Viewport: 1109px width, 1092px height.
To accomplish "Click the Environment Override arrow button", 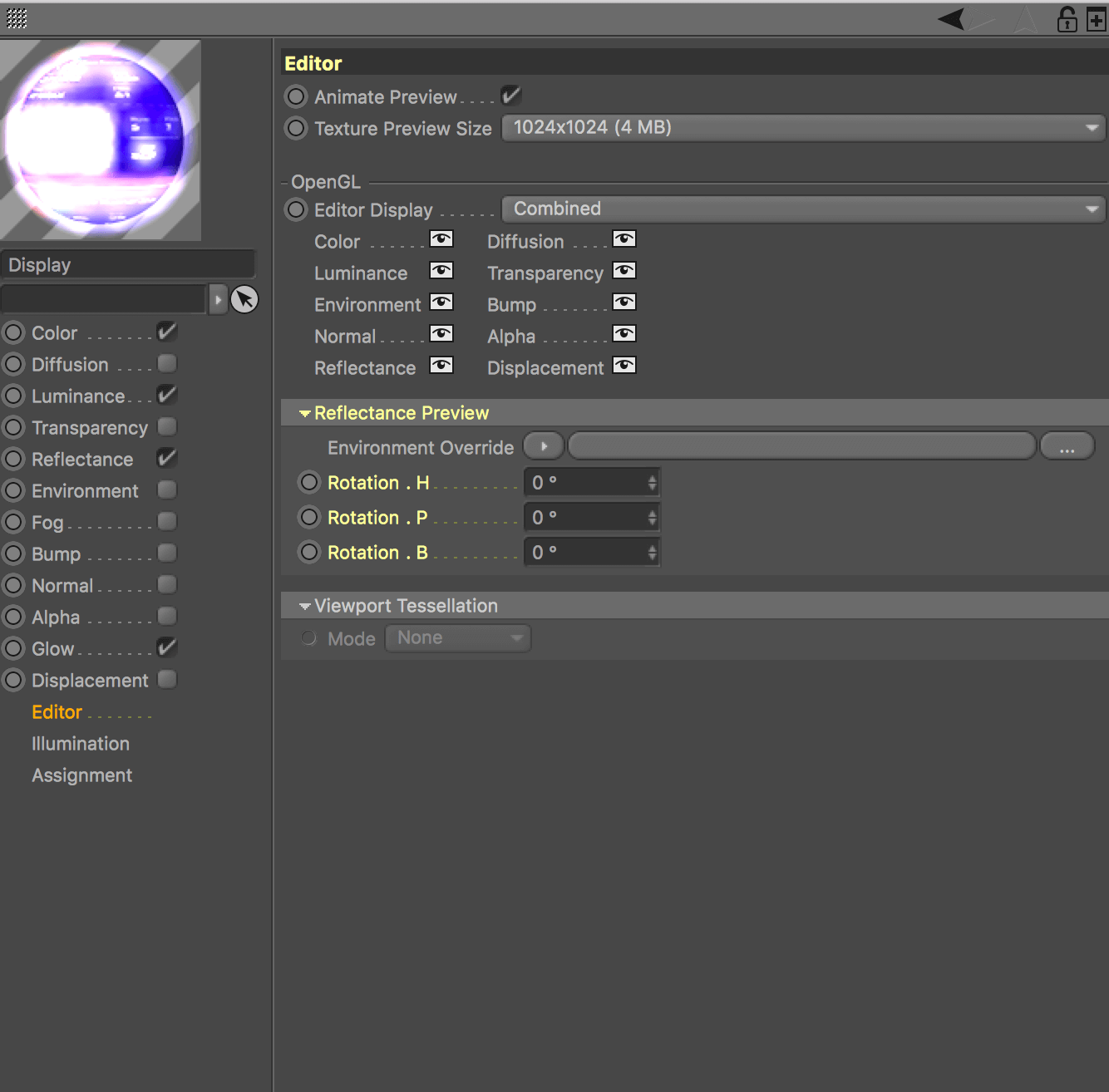I will pyautogui.click(x=544, y=447).
